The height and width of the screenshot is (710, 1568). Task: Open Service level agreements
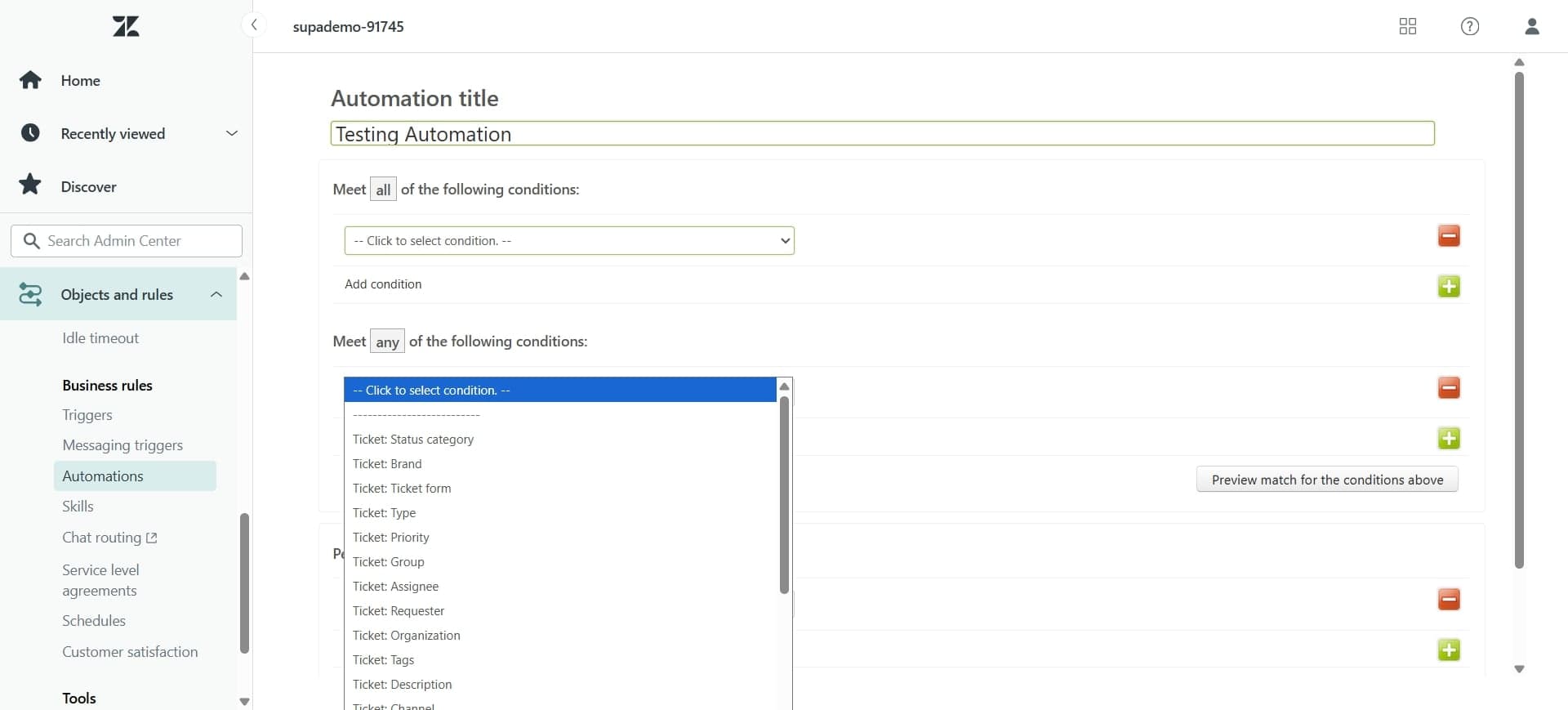point(100,580)
